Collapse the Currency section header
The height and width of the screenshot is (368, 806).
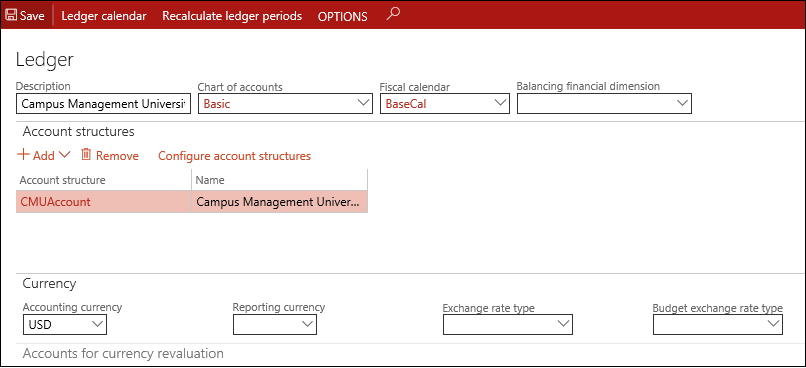coord(49,283)
